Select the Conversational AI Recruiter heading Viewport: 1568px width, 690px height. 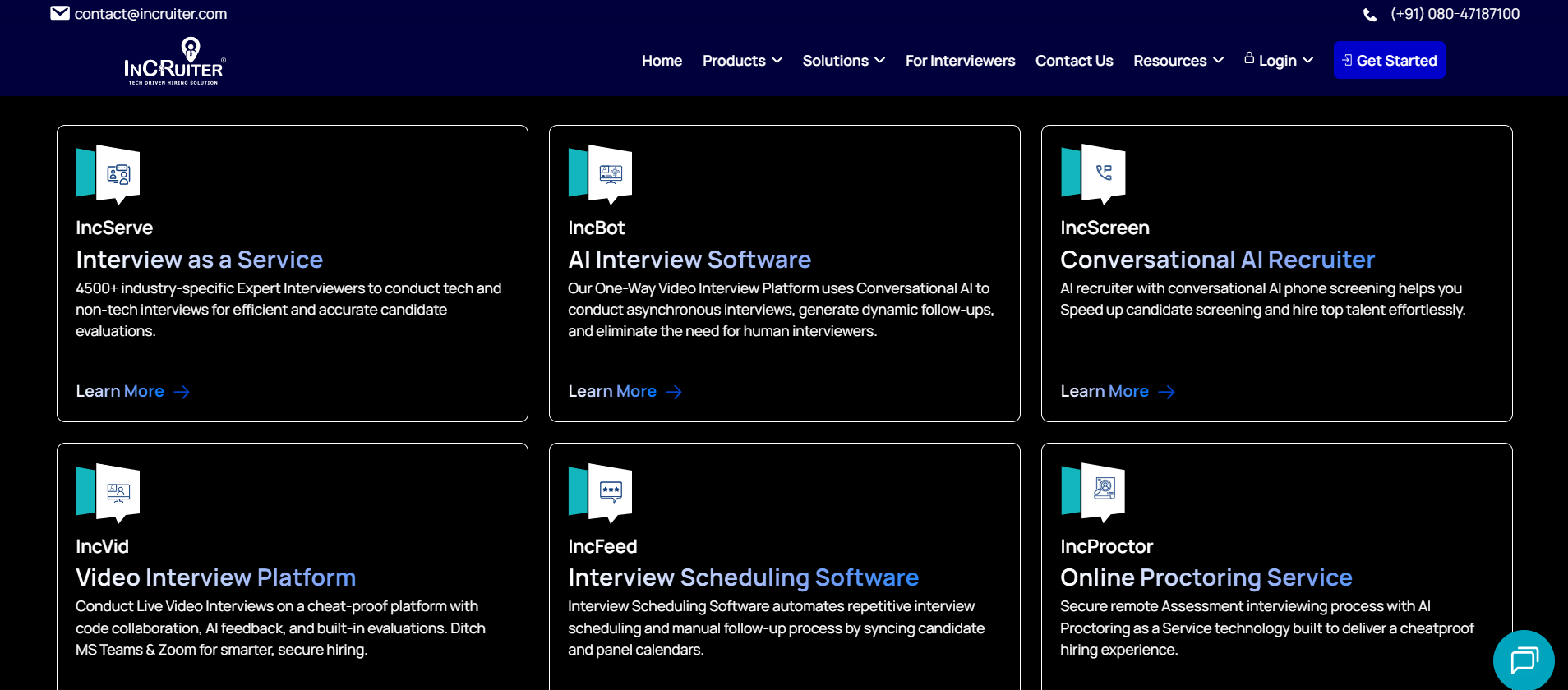pos(1217,260)
